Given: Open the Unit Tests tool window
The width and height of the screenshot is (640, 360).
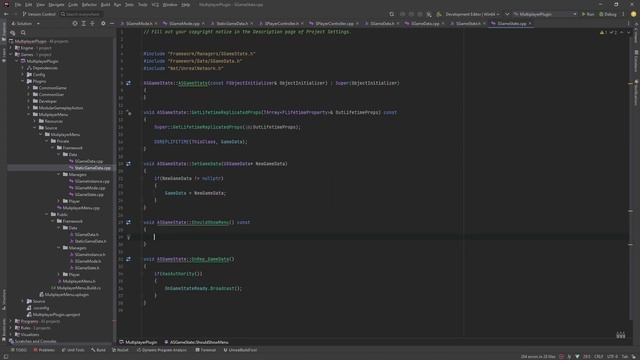Looking at the screenshot, I should 73,350.
